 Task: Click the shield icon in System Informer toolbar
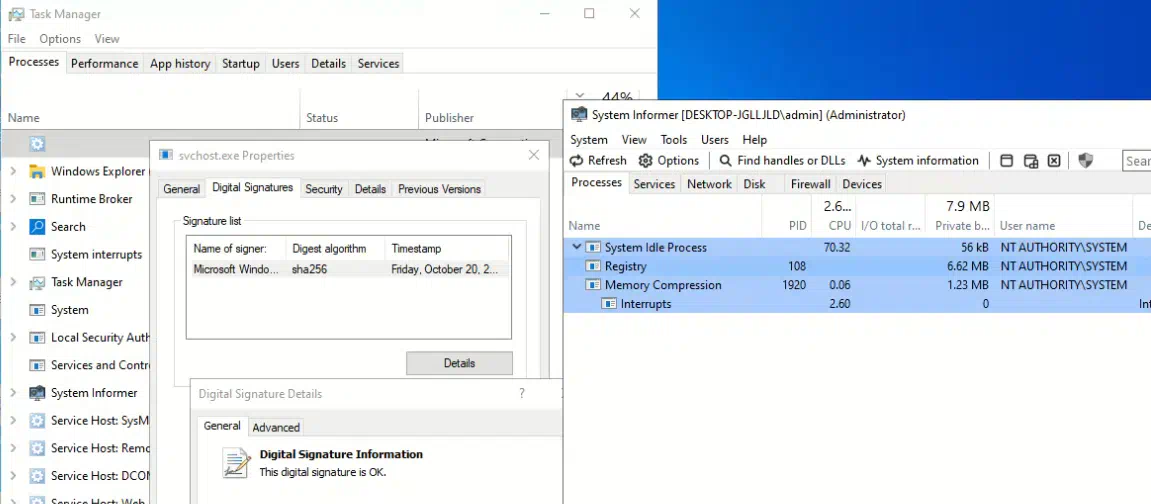pos(1086,161)
